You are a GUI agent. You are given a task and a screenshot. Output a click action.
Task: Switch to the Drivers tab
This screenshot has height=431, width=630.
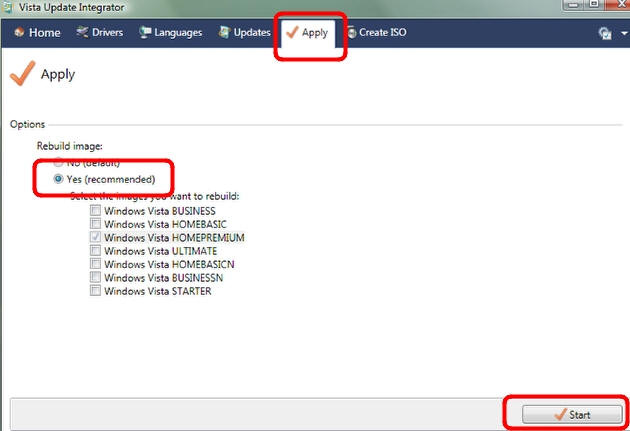pyautogui.click(x=99, y=33)
